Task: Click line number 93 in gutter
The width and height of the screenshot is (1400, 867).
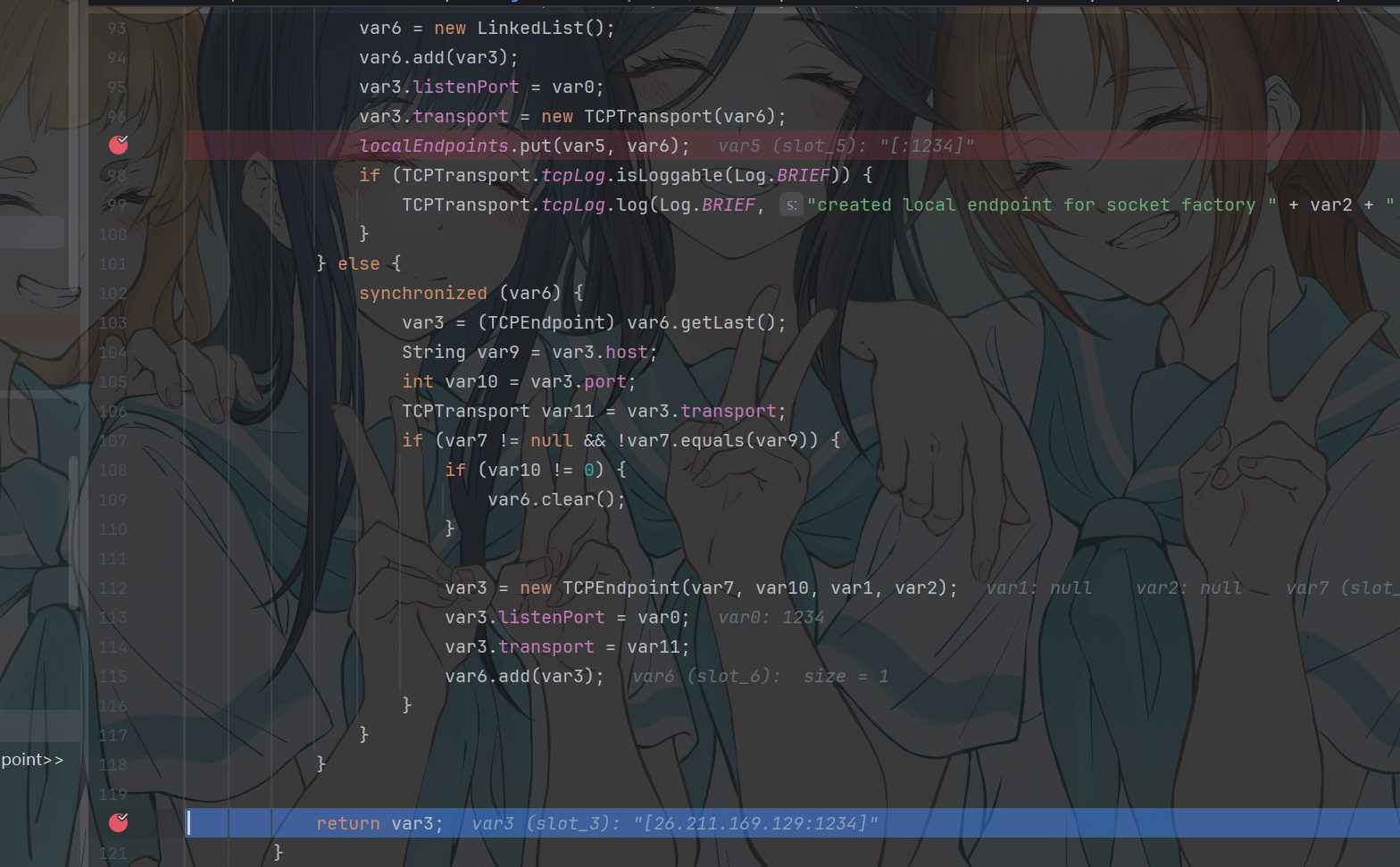Action: coord(117,29)
